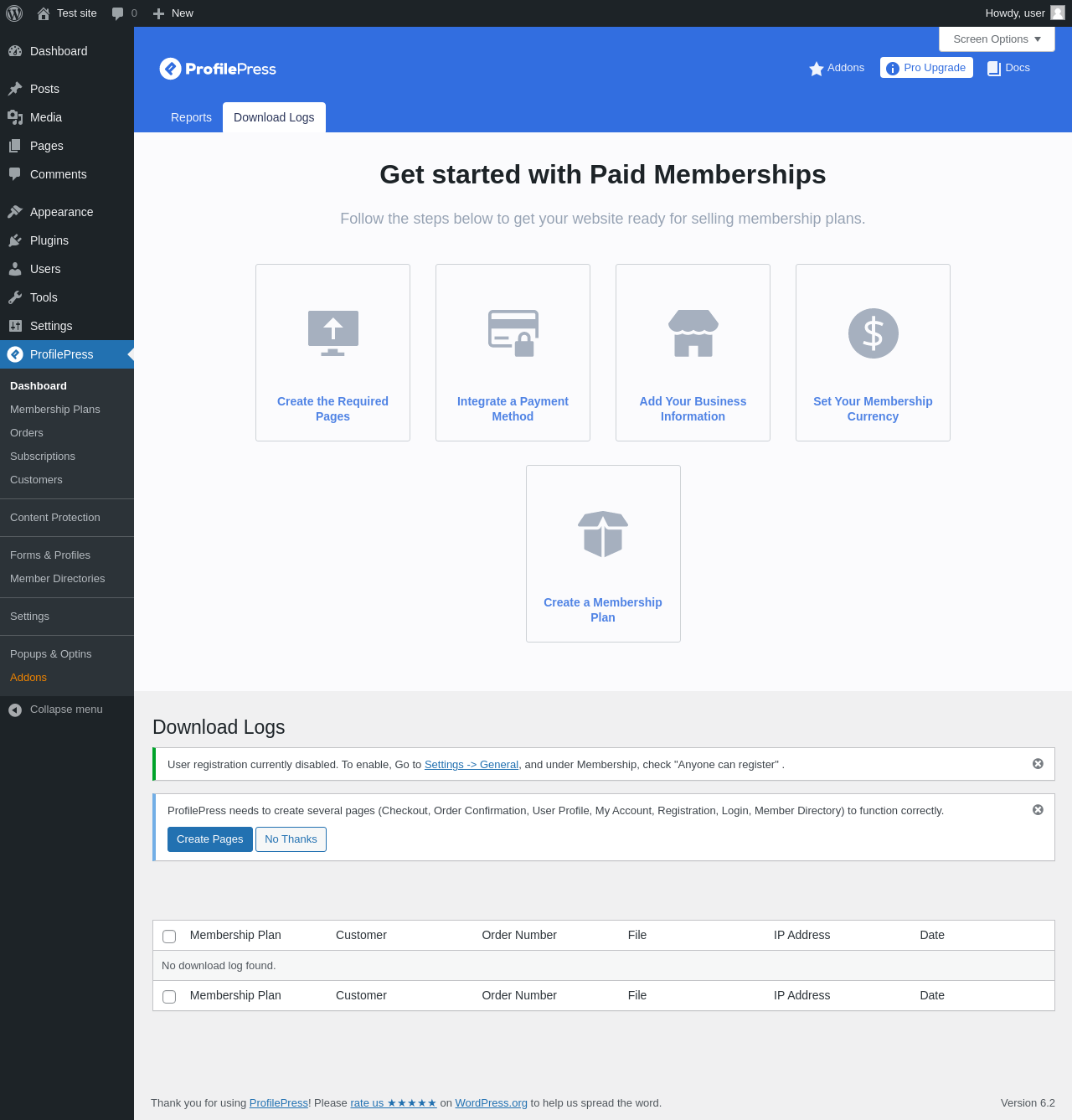
Task: Click the credit card lock payment icon
Action: 513,333
